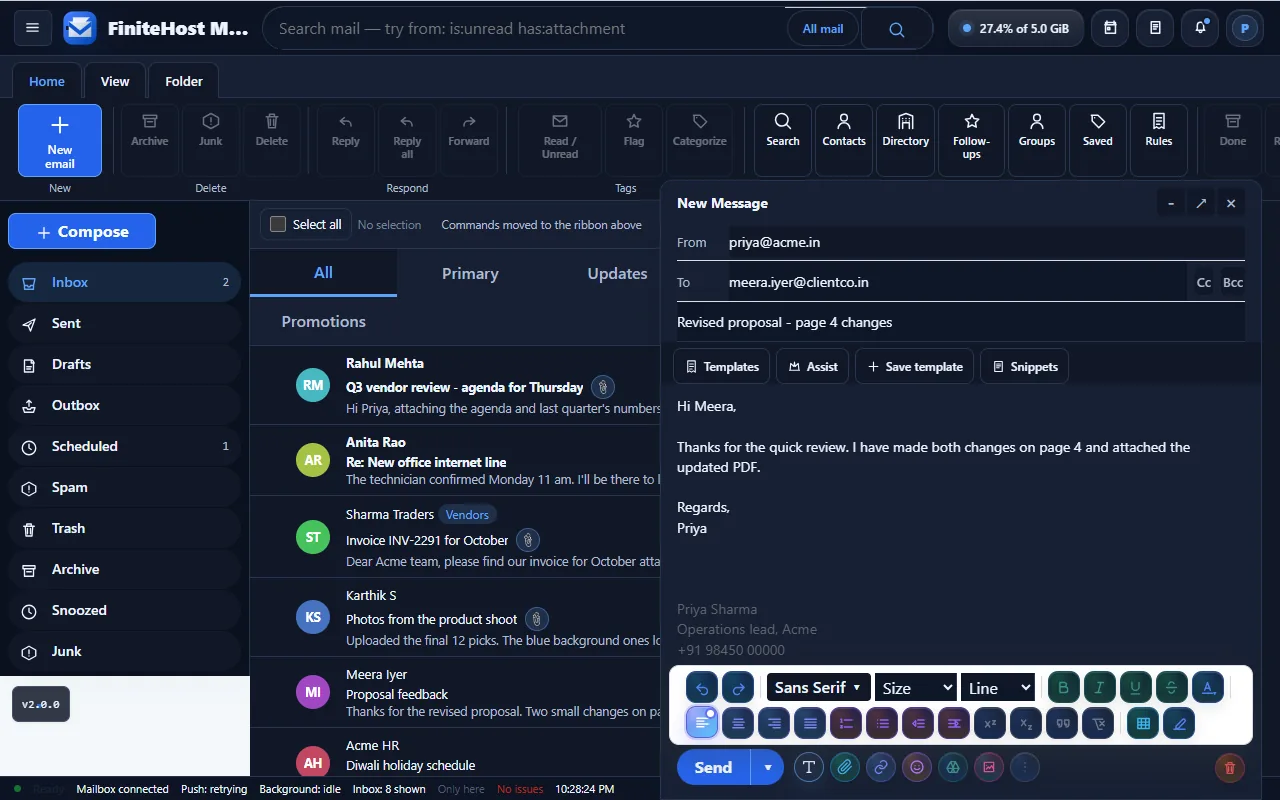Open the Line spacing dropdown
The image size is (1280, 800).
coord(997,687)
